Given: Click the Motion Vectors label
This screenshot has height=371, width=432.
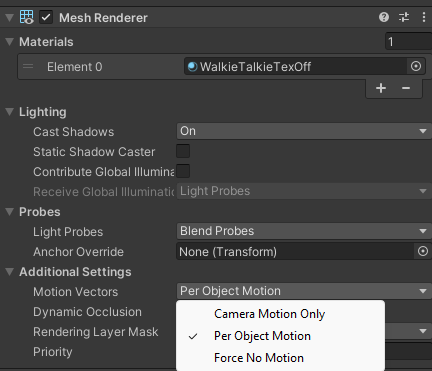Looking at the screenshot, I should click(75, 292).
